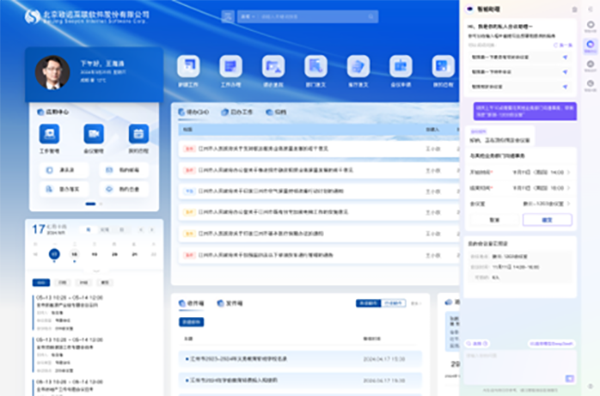Expand the start time picker row
Screen dimensions: 600x396
pyautogui.click(x=520, y=172)
